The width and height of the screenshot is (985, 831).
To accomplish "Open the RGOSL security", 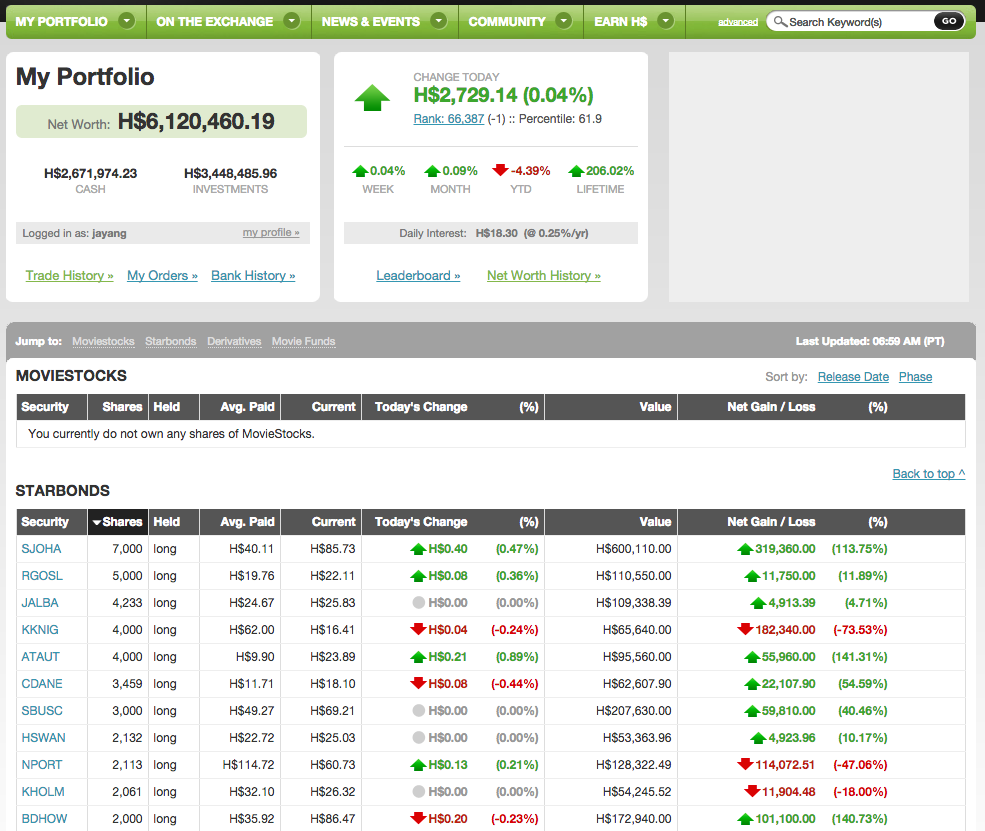I will (x=42, y=576).
